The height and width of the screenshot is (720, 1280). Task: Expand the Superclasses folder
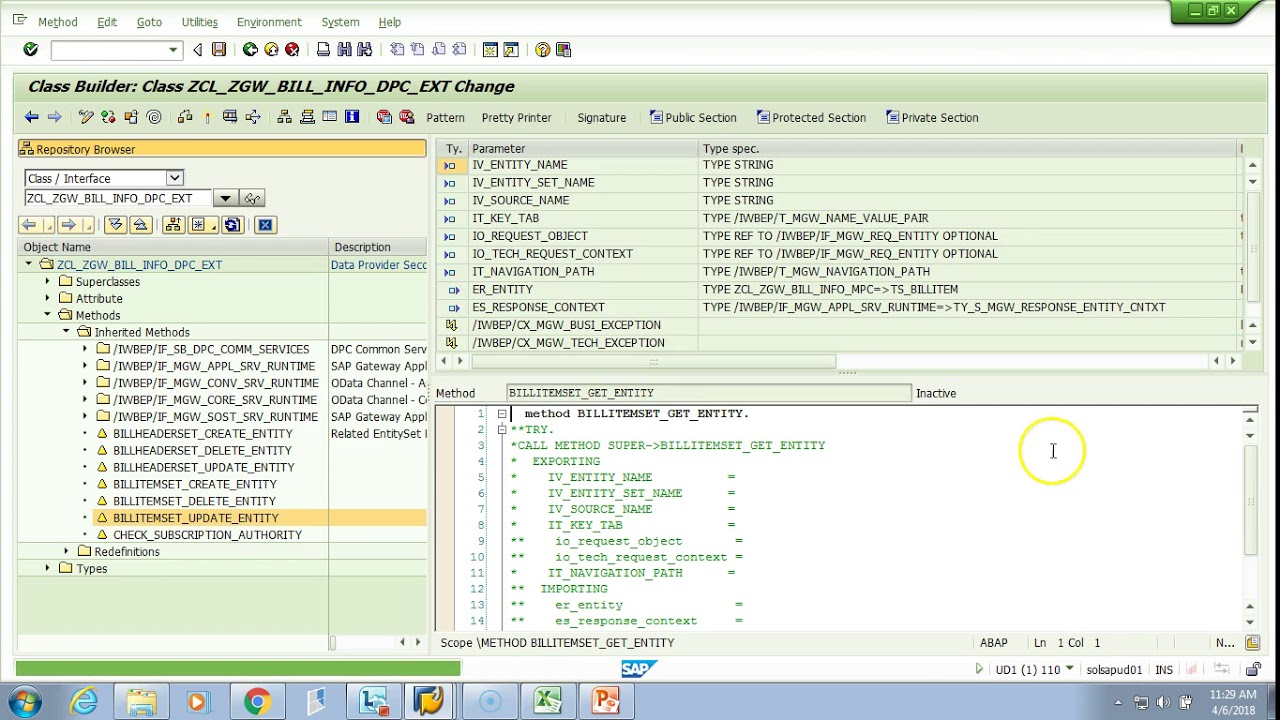click(47, 281)
